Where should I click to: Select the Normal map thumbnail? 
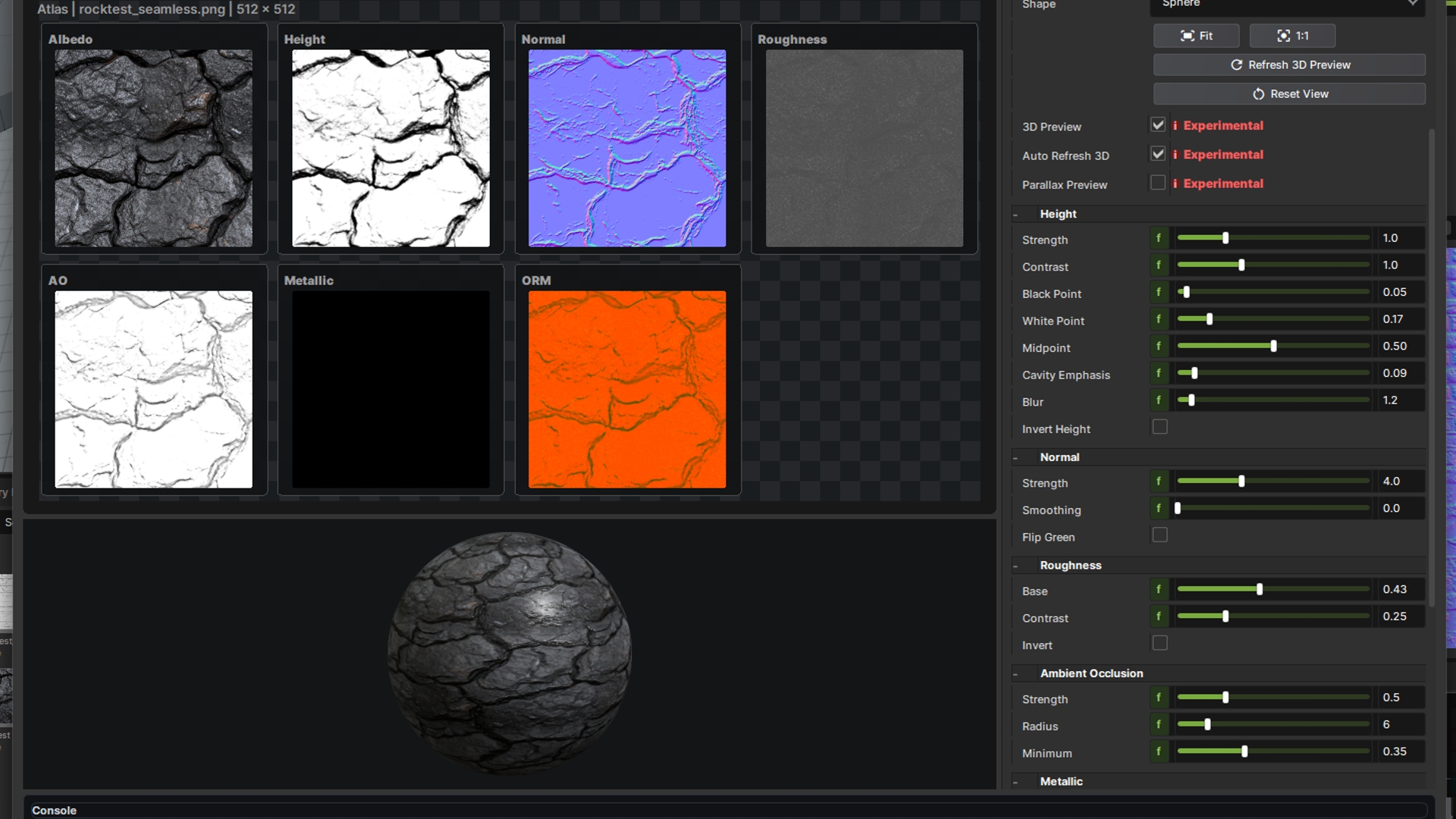[627, 149]
